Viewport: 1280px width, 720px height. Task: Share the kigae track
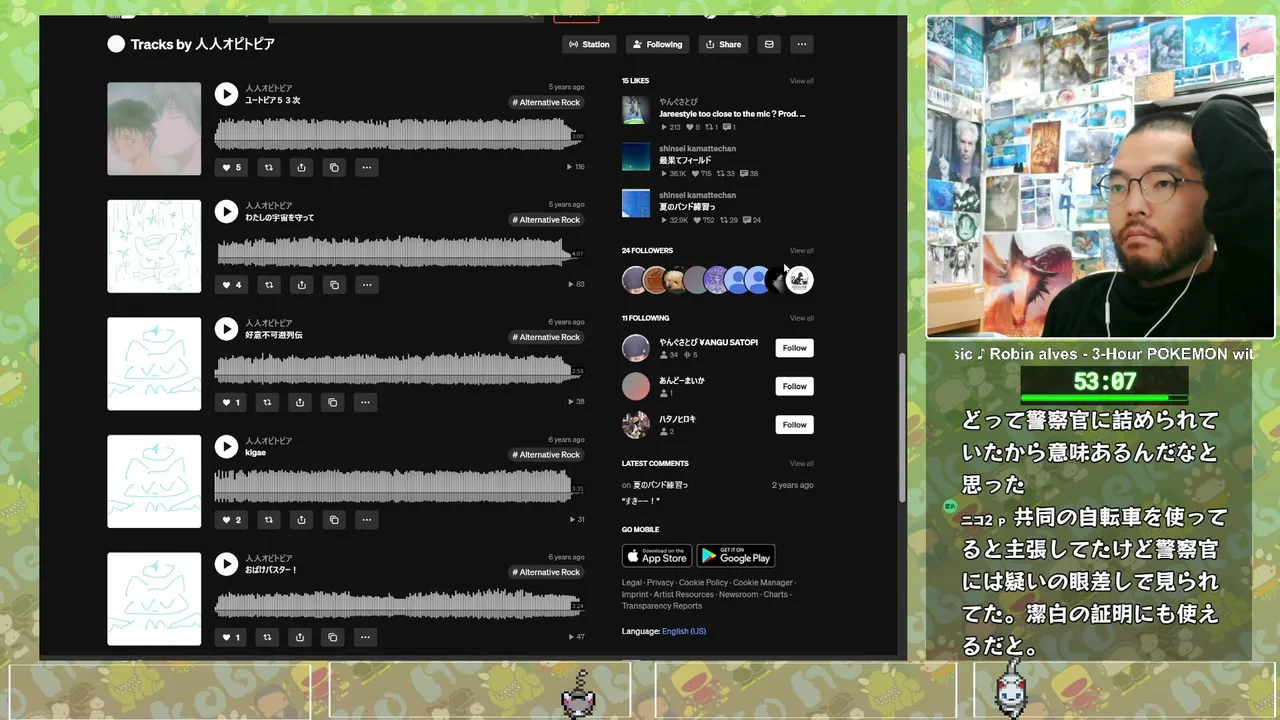coord(301,519)
